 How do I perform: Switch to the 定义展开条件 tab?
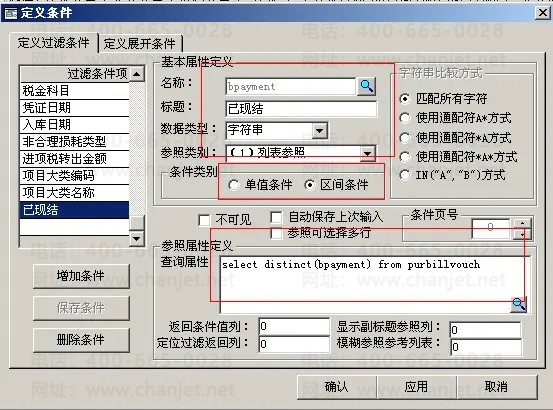click(x=140, y=44)
